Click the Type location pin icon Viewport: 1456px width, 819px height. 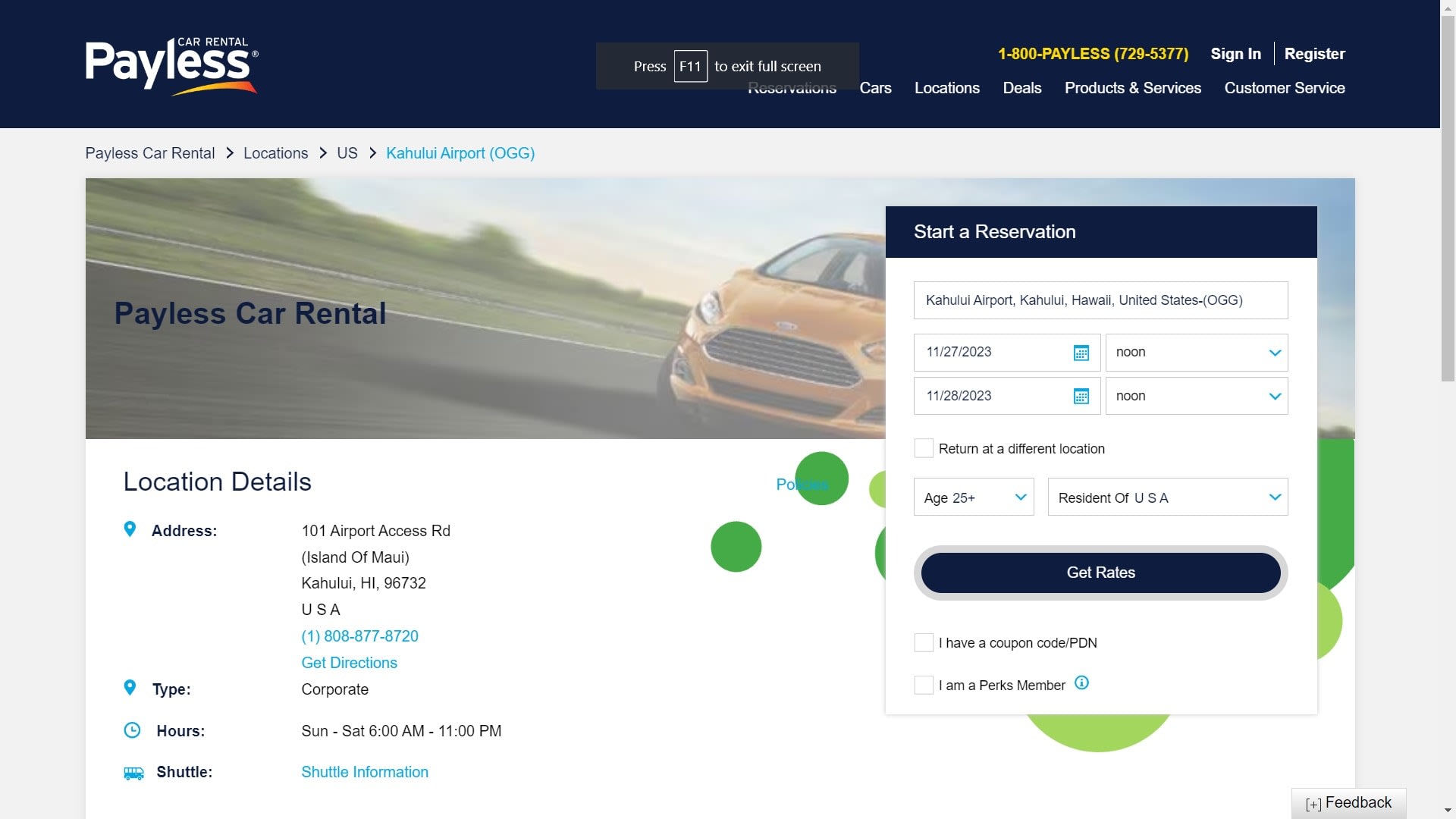(x=130, y=688)
